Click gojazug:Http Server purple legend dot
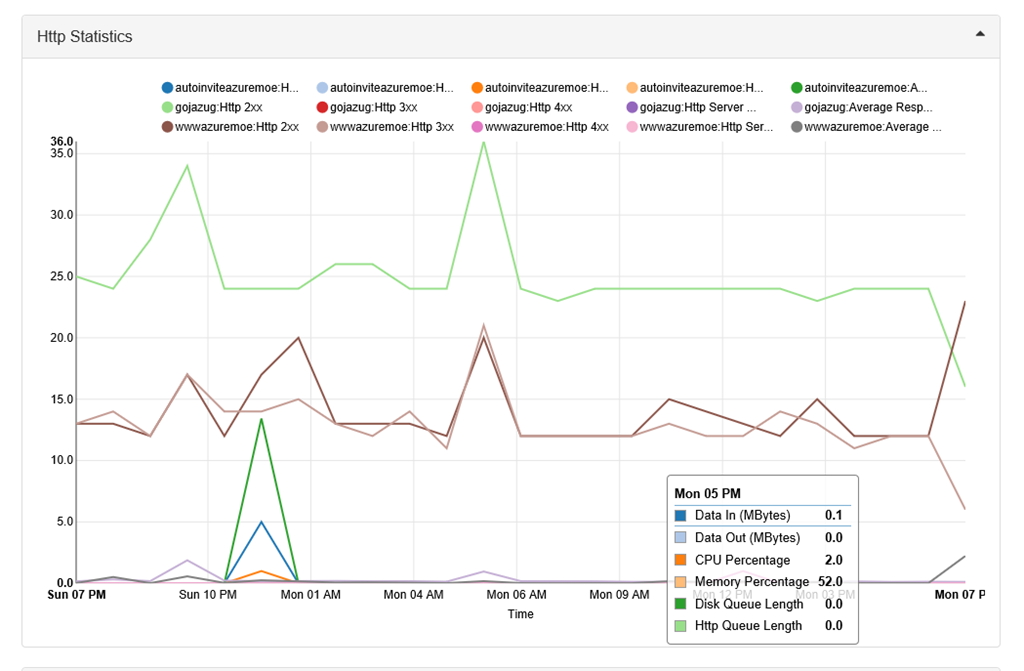 point(632,107)
